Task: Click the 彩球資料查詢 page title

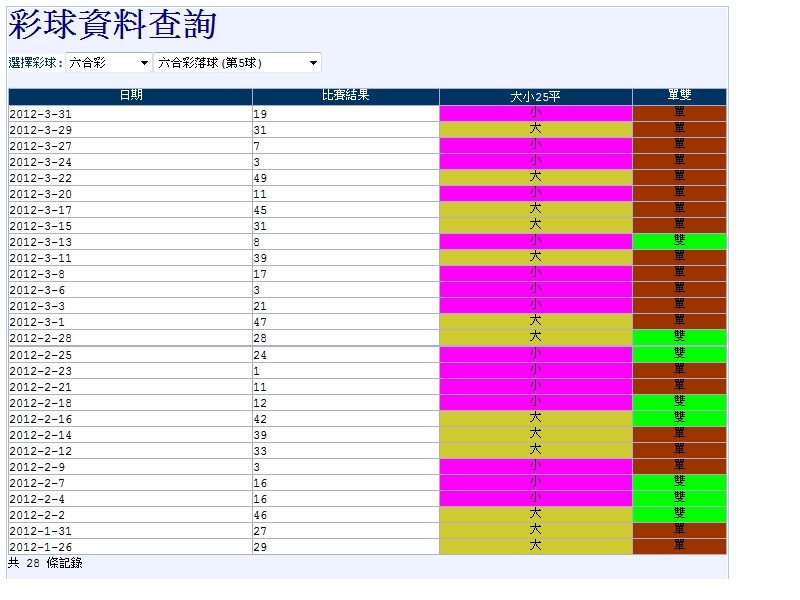Action: click(111, 26)
